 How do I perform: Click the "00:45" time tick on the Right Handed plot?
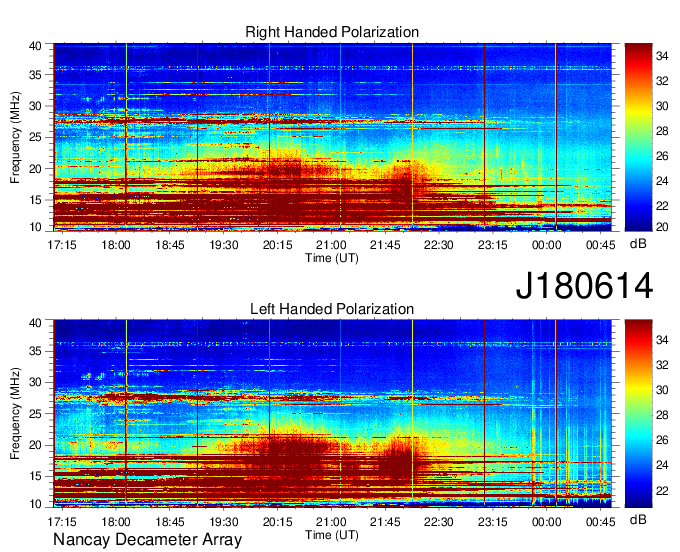click(601, 245)
